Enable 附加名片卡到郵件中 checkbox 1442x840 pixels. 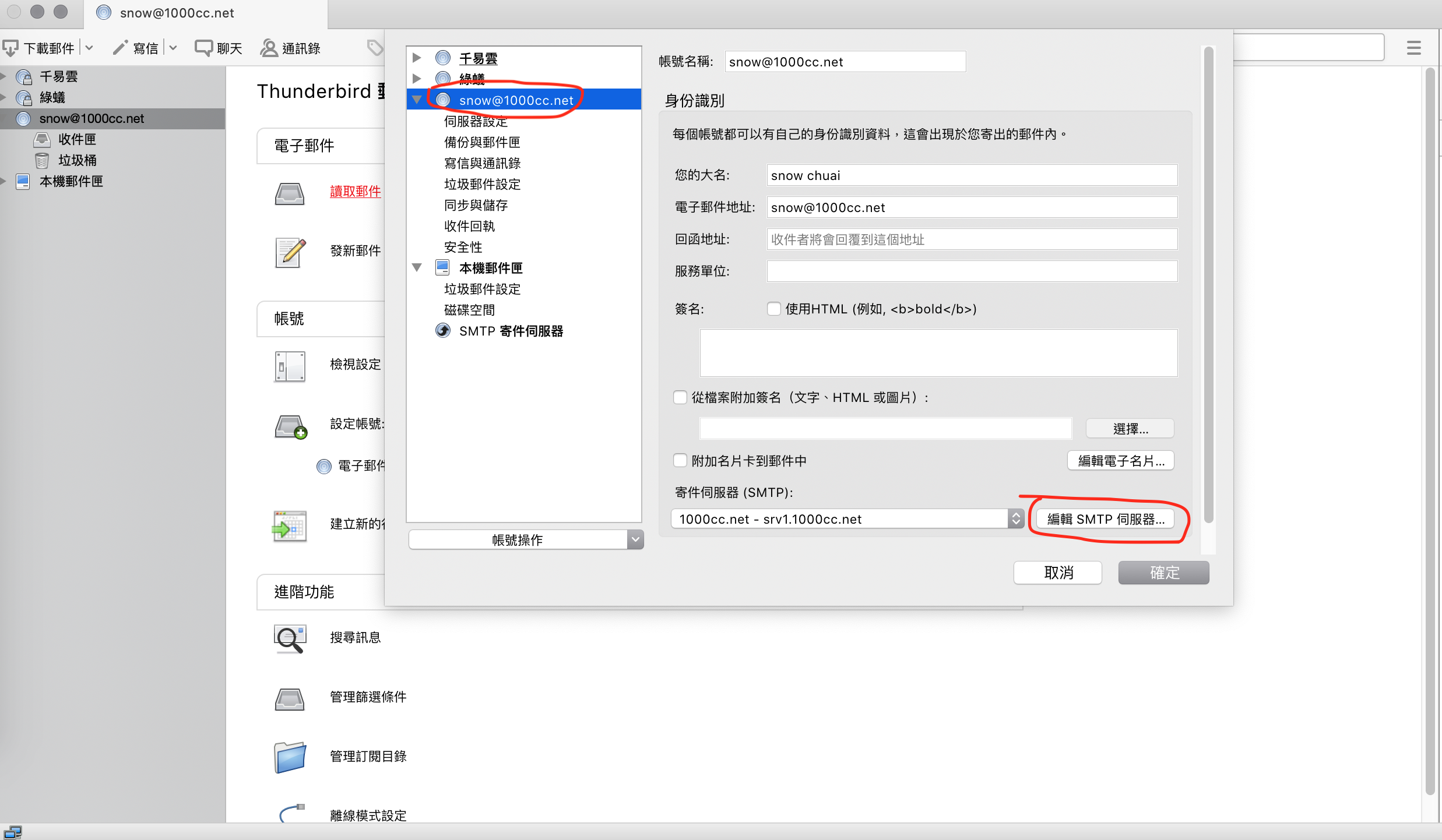tap(680, 461)
